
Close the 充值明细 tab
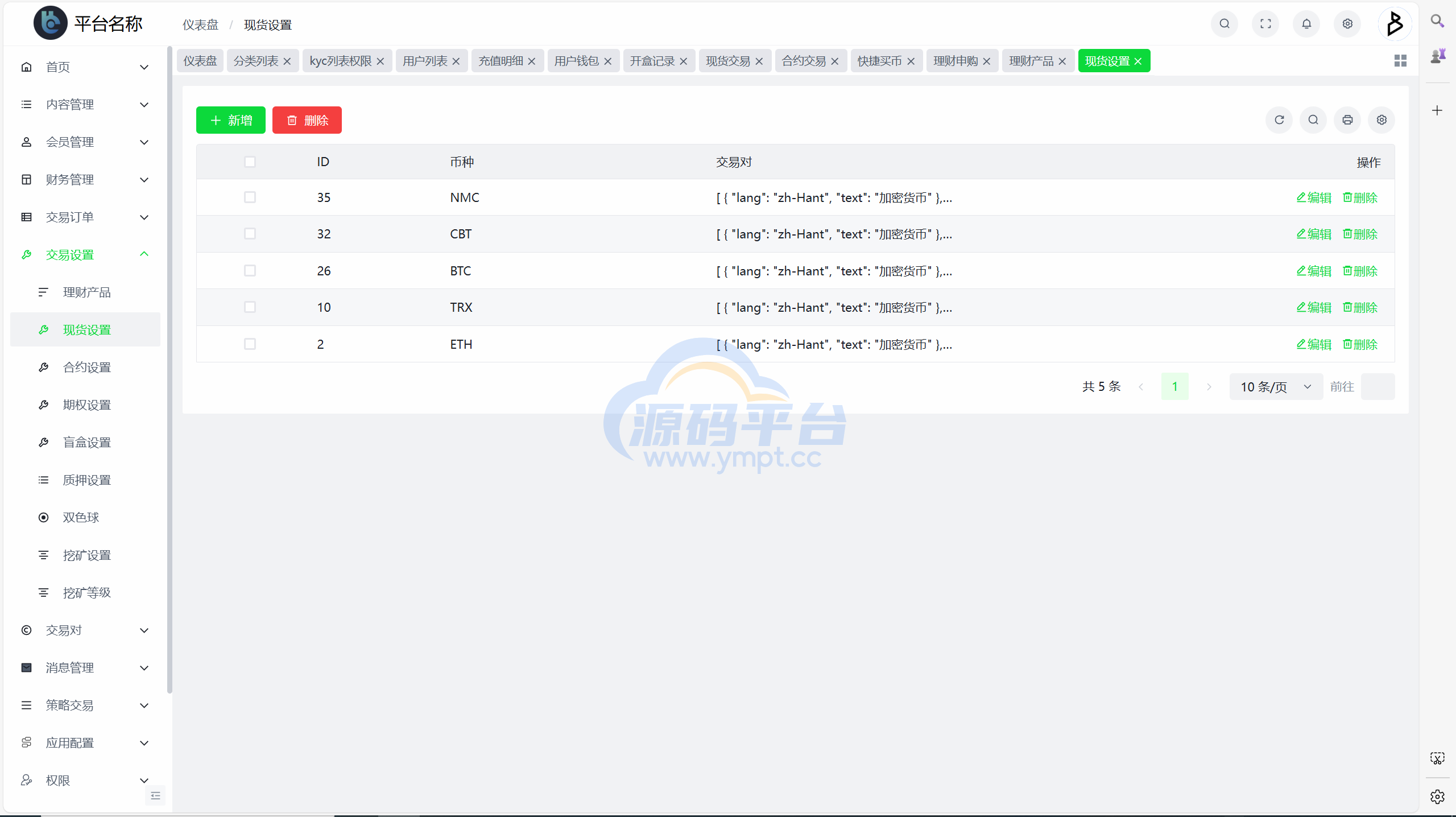532,61
